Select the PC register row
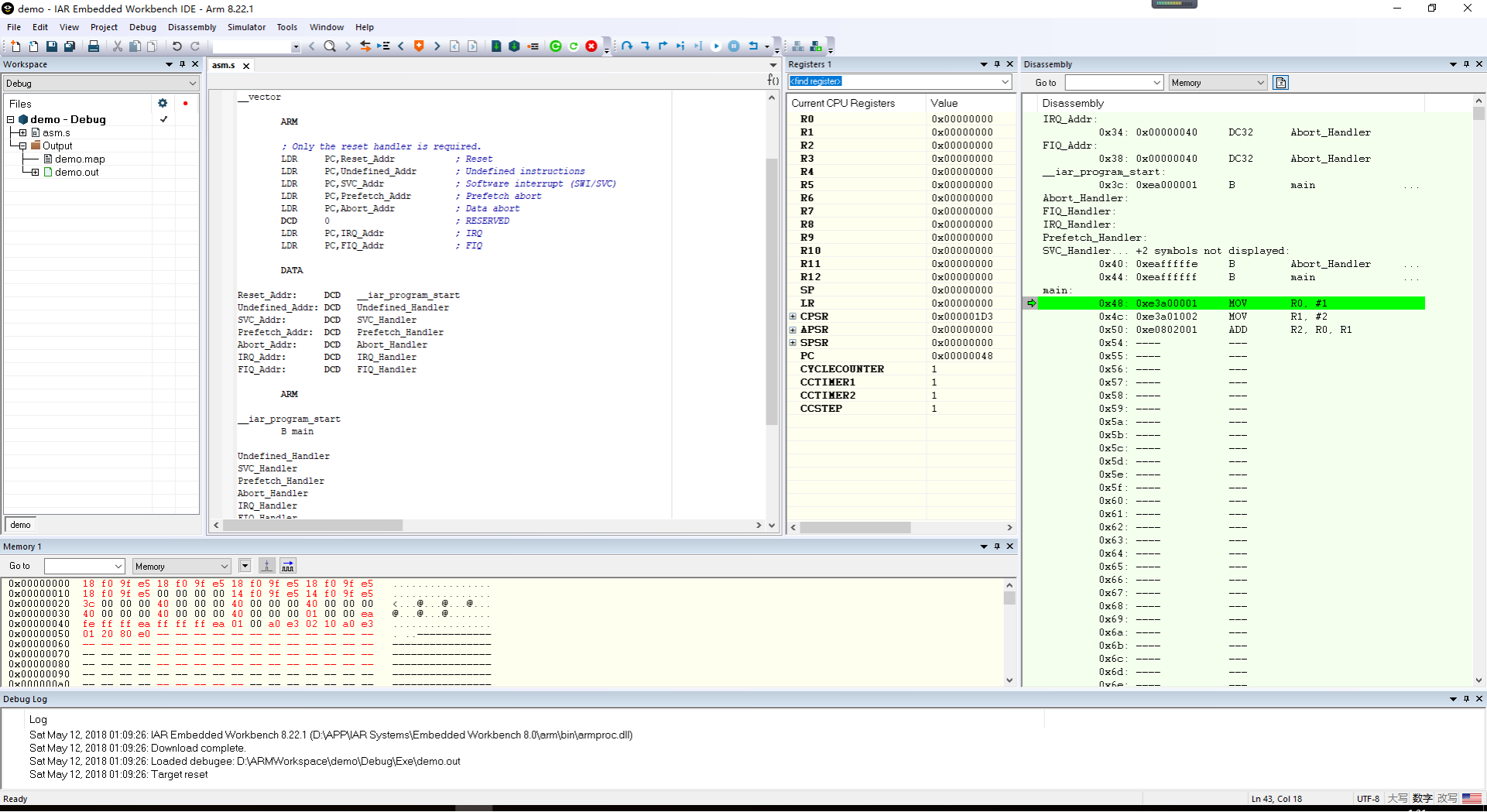The width and height of the screenshot is (1487, 812). coord(901,356)
